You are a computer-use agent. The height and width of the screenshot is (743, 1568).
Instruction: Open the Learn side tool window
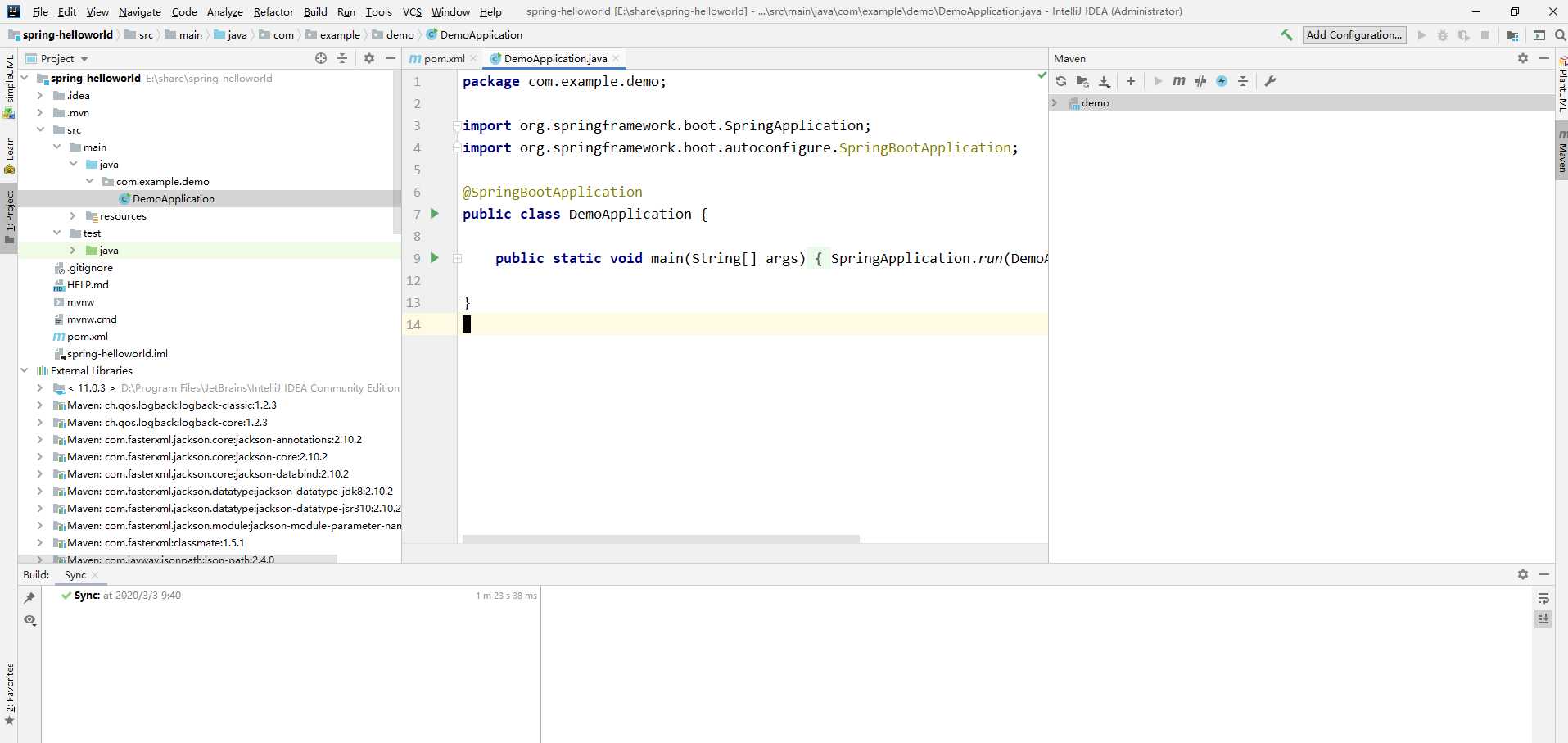coord(9,156)
